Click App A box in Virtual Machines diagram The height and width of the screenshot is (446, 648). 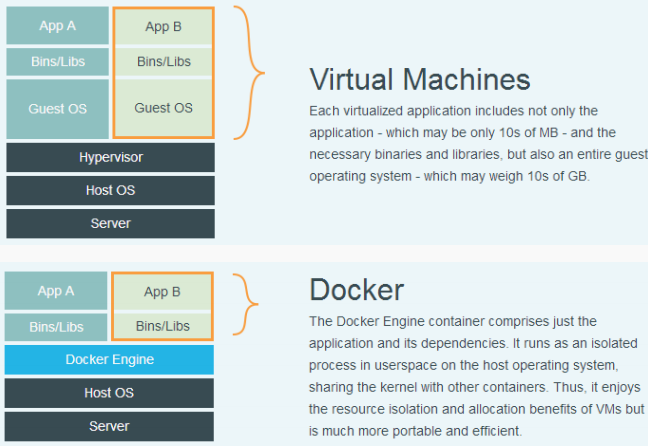(x=57, y=26)
